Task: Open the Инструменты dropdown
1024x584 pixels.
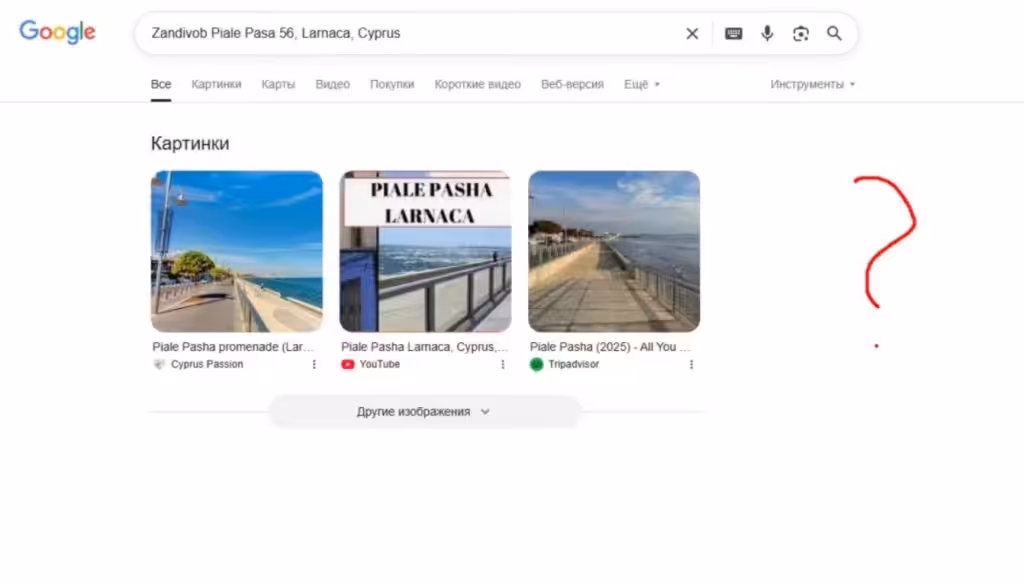Action: [x=812, y=84]
